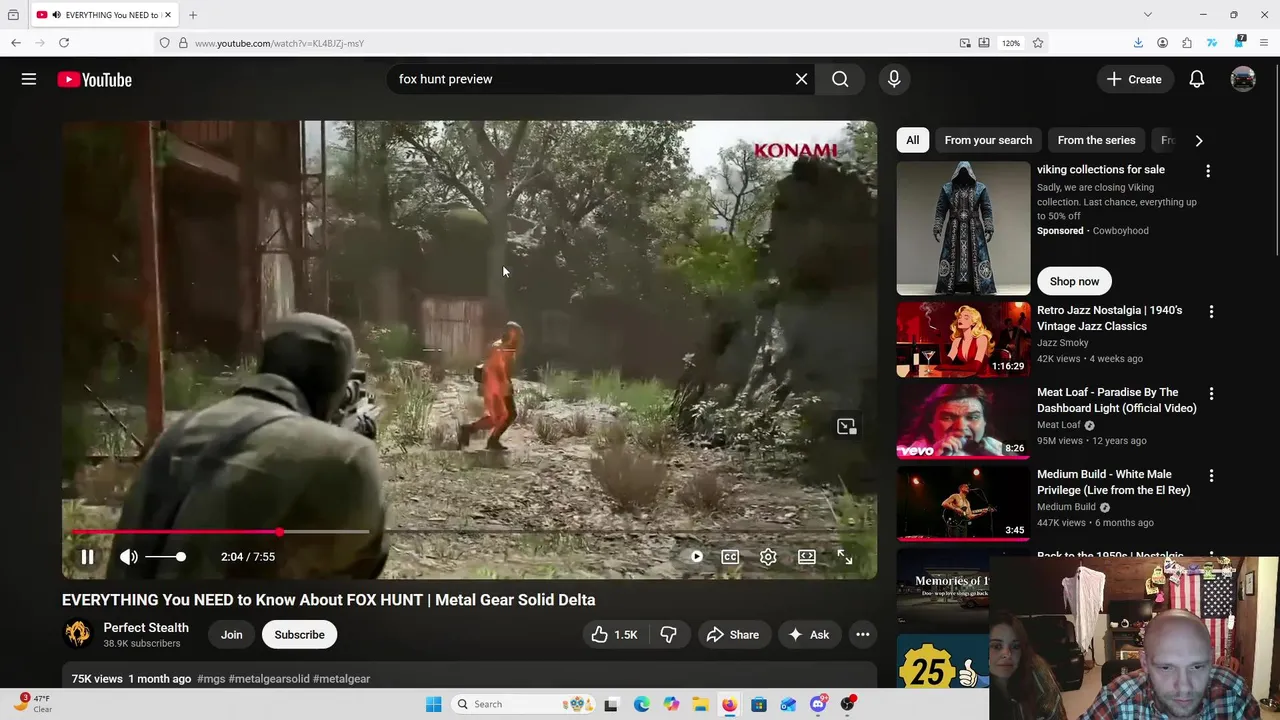The width and height of the screenshot is (1280, 720).
Task: Go to the YouTube home logo
Action: [x=94, y=80]
